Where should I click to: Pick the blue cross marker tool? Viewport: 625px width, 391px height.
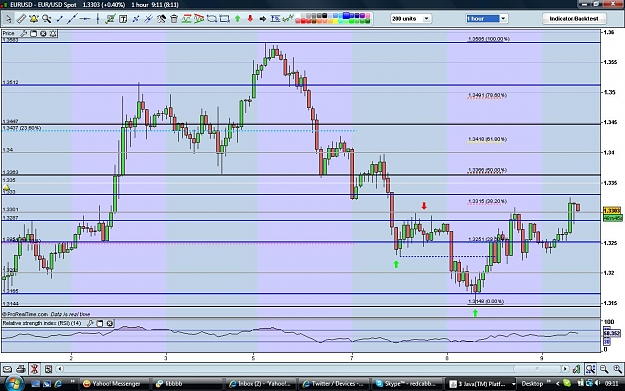coord(136,19)
